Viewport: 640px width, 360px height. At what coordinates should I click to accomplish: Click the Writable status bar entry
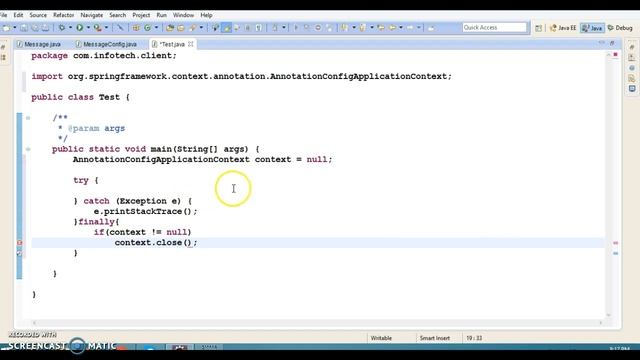[x=381, y=338]
